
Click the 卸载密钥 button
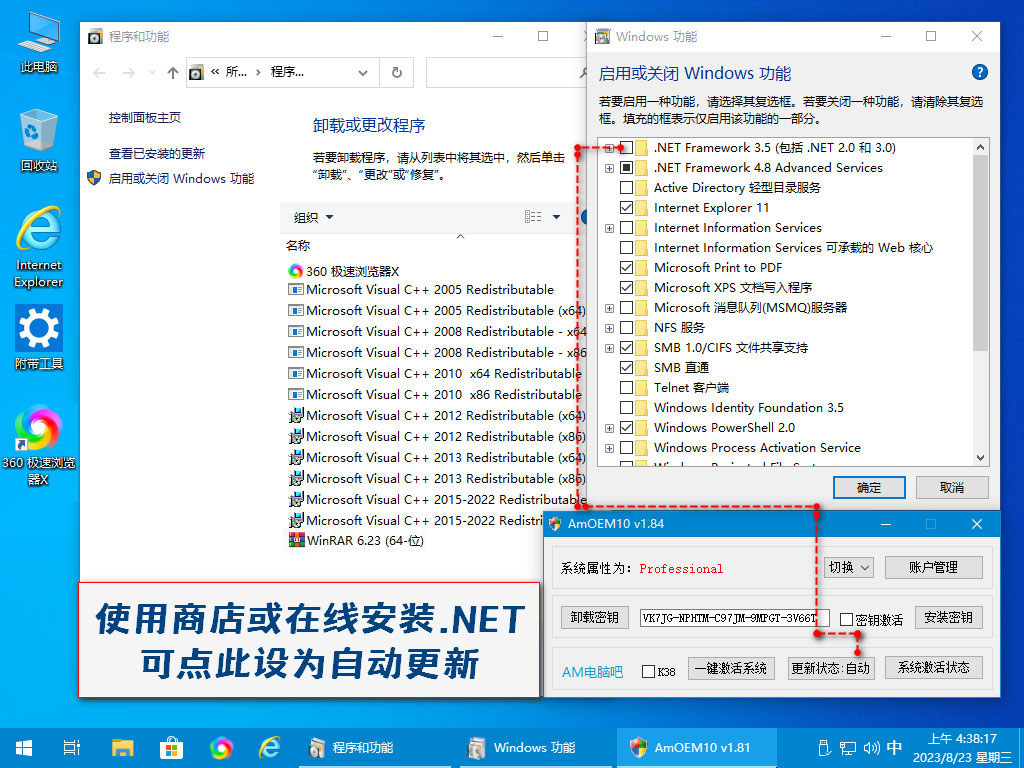pos(595,617)
